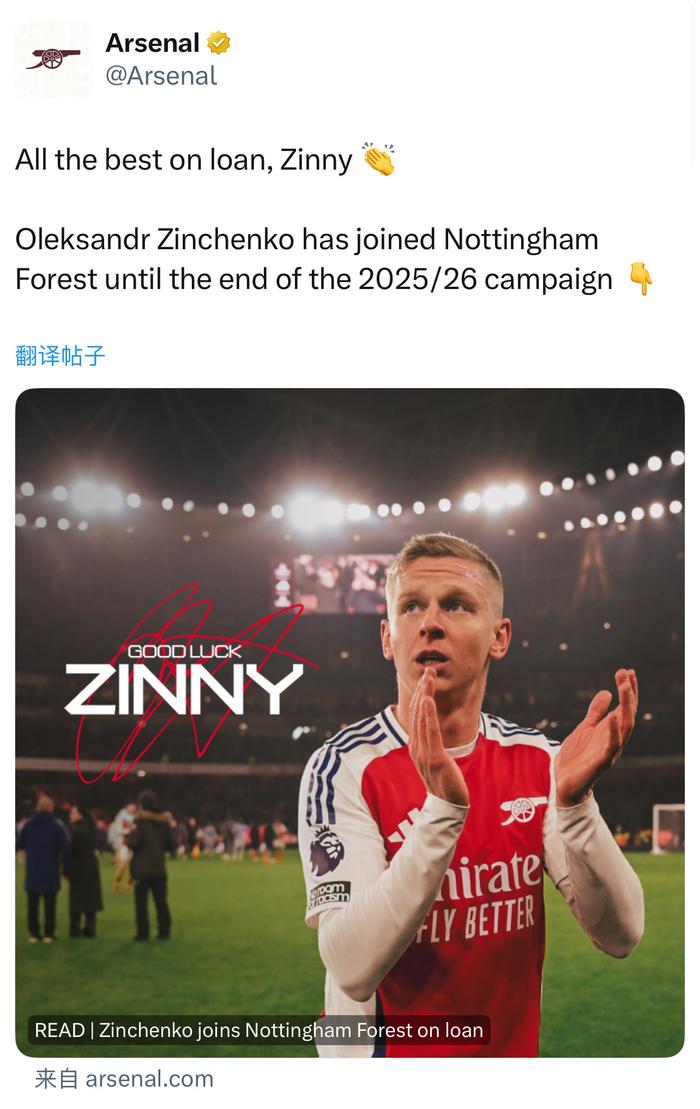Click the GOOD LUCK ZINNY graphic text
Viewport: 700px width, 1109px height.
[x=184, y=682]
